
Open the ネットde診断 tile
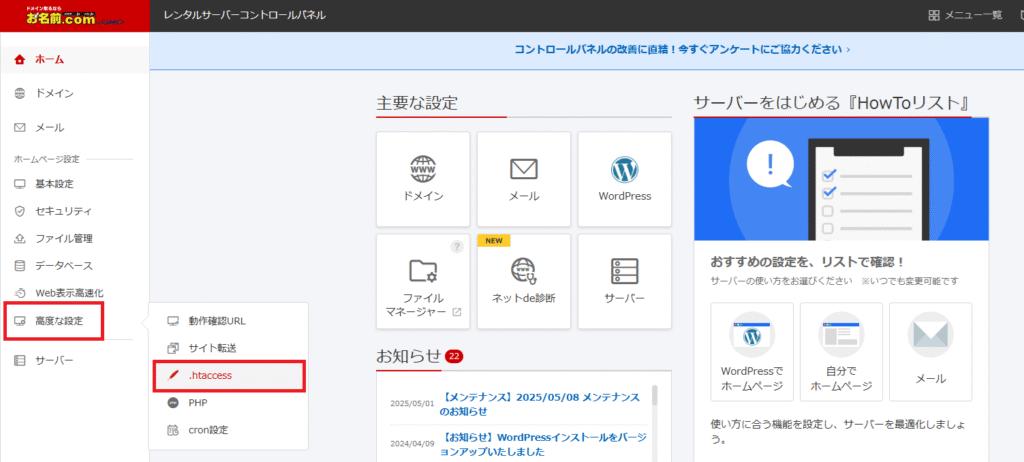point(523,281)
